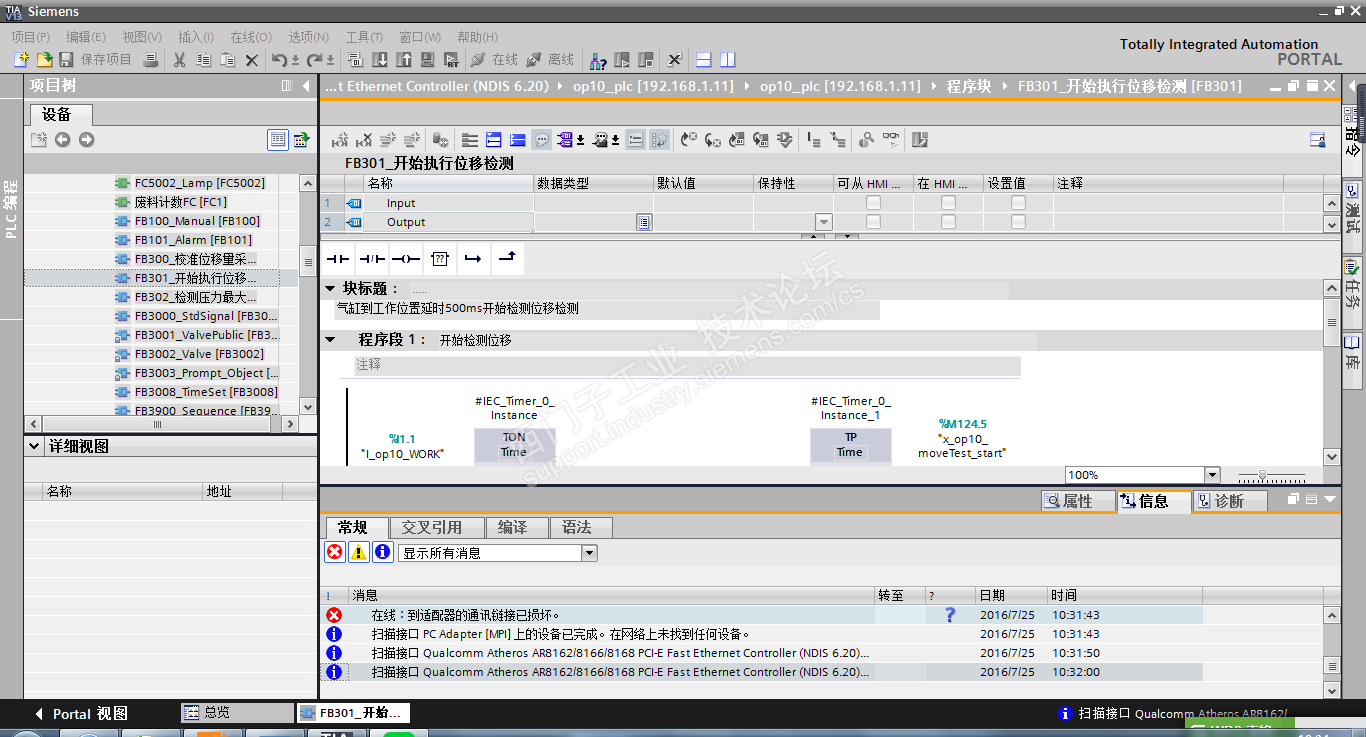Viewport: 1366px width, 737px height.
Task: Switch to Portal 视图 view
Action: pos(81,714)
